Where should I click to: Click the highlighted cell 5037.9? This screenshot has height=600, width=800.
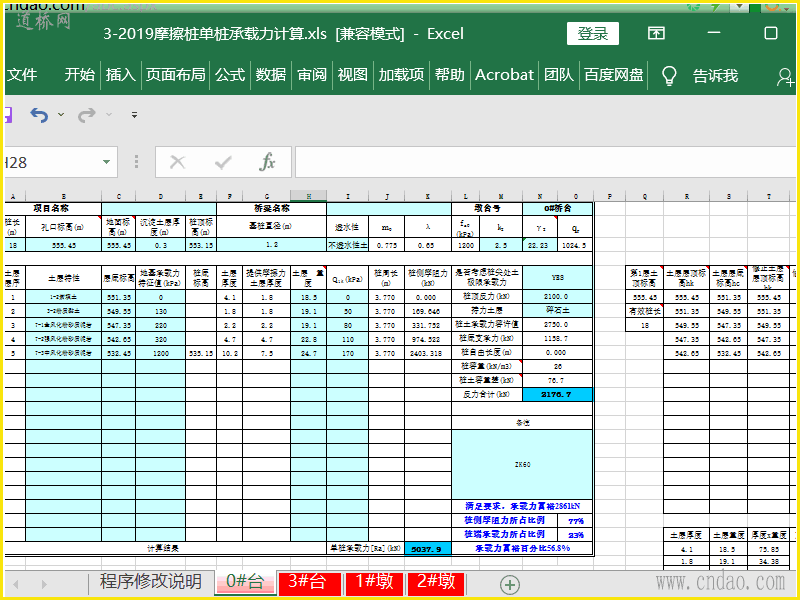(428, 549)
